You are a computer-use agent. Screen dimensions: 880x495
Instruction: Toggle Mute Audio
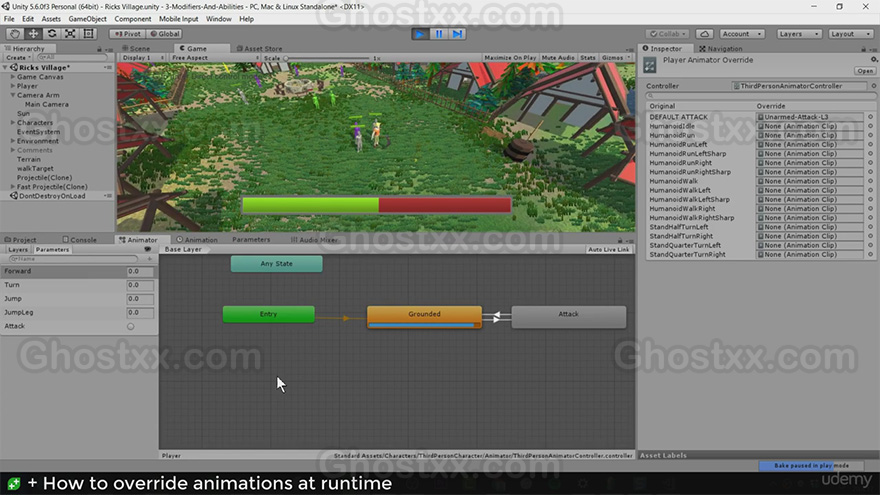(558, 58)
